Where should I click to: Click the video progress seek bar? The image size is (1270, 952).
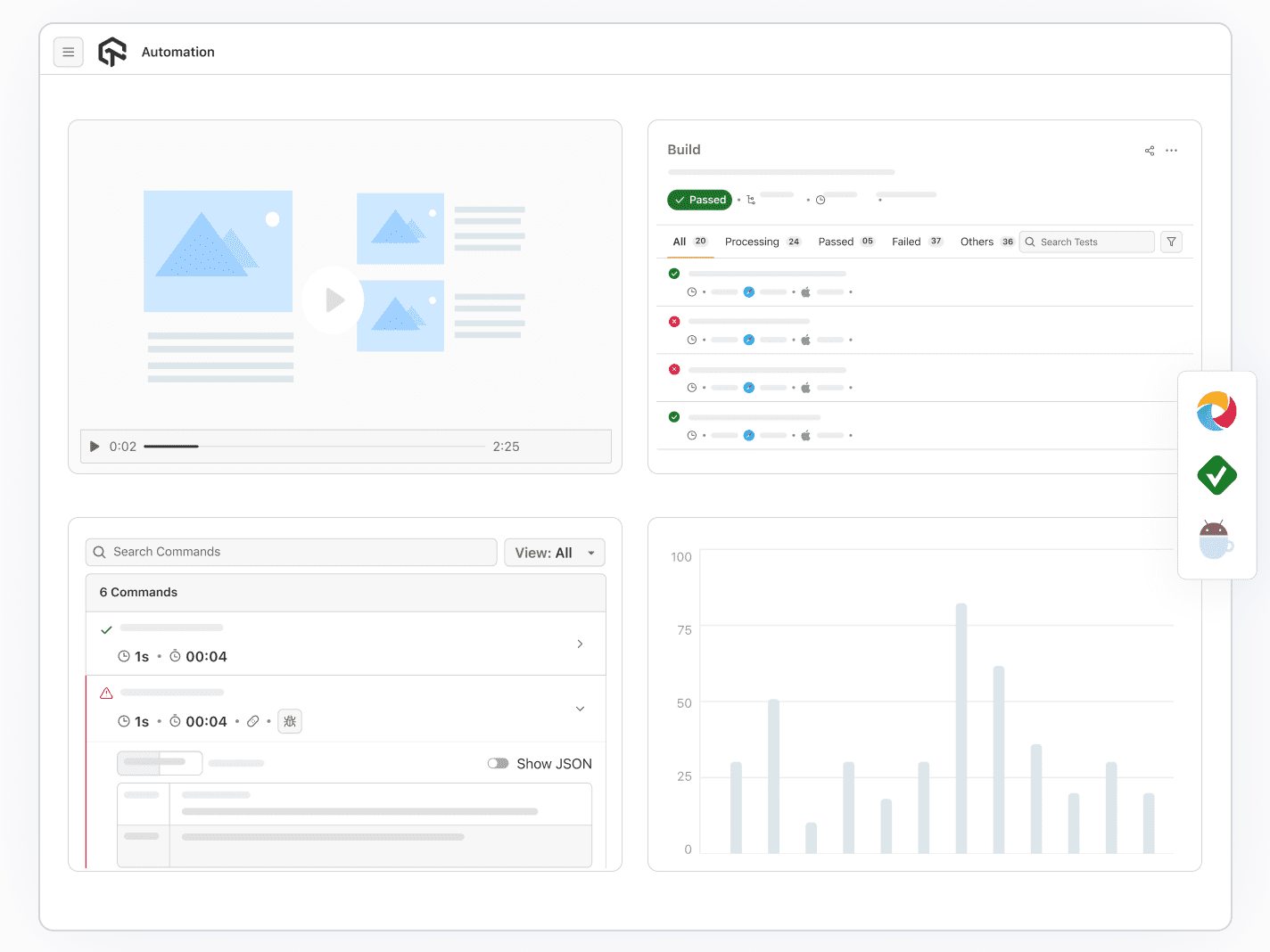click(x=314, y=447)
